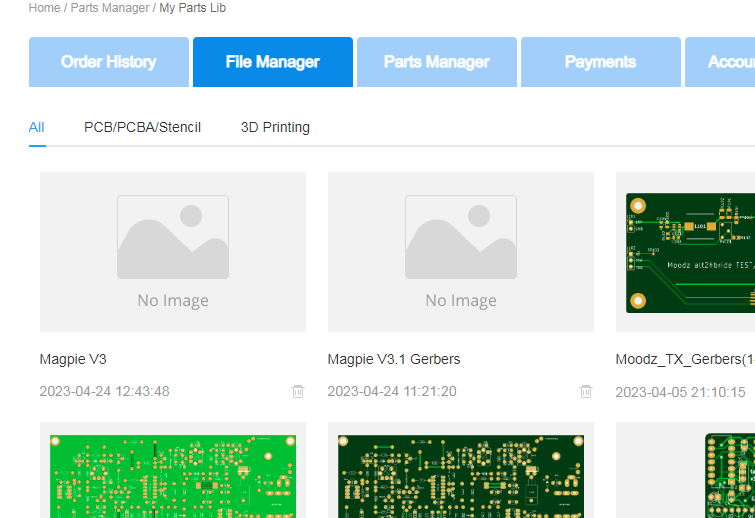Click the Magpie V3.1 Gerbers file name
The height and width of the screenshot is (518, 755).
click(394, 360)
